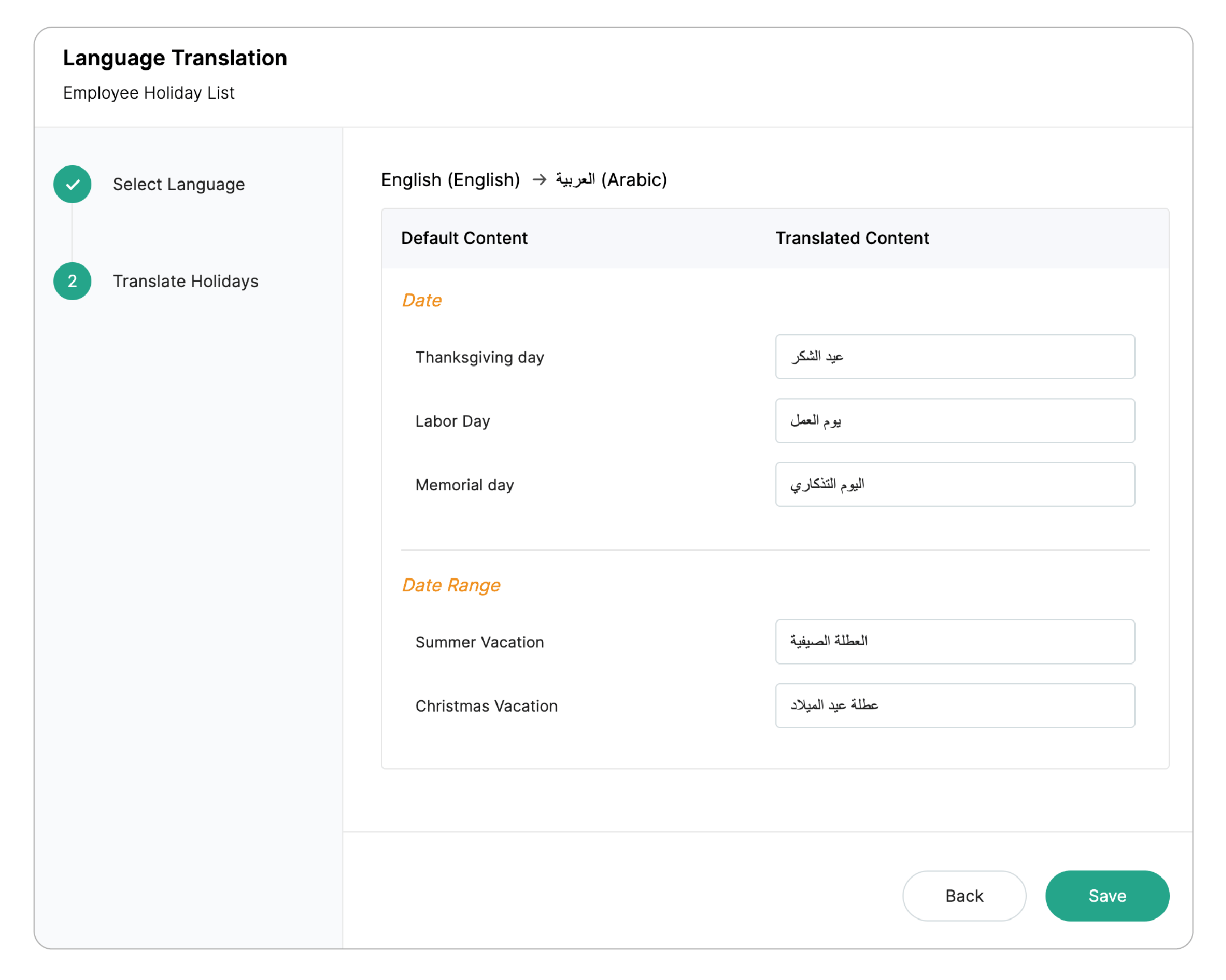Click the Date Range section heading
Screen dimensions: 1226x980
(451, 585)
